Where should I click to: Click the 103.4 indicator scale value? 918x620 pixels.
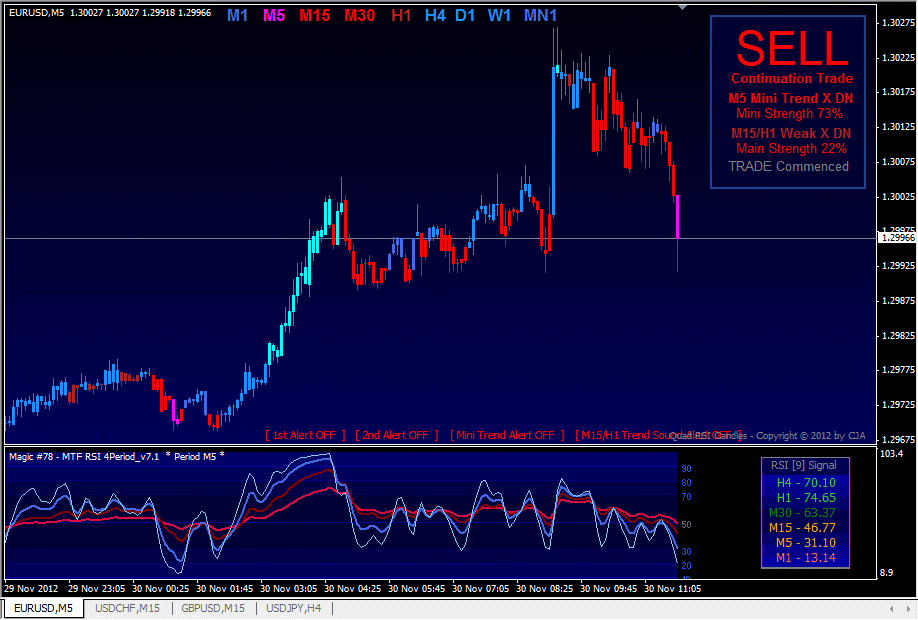[891, 454]
